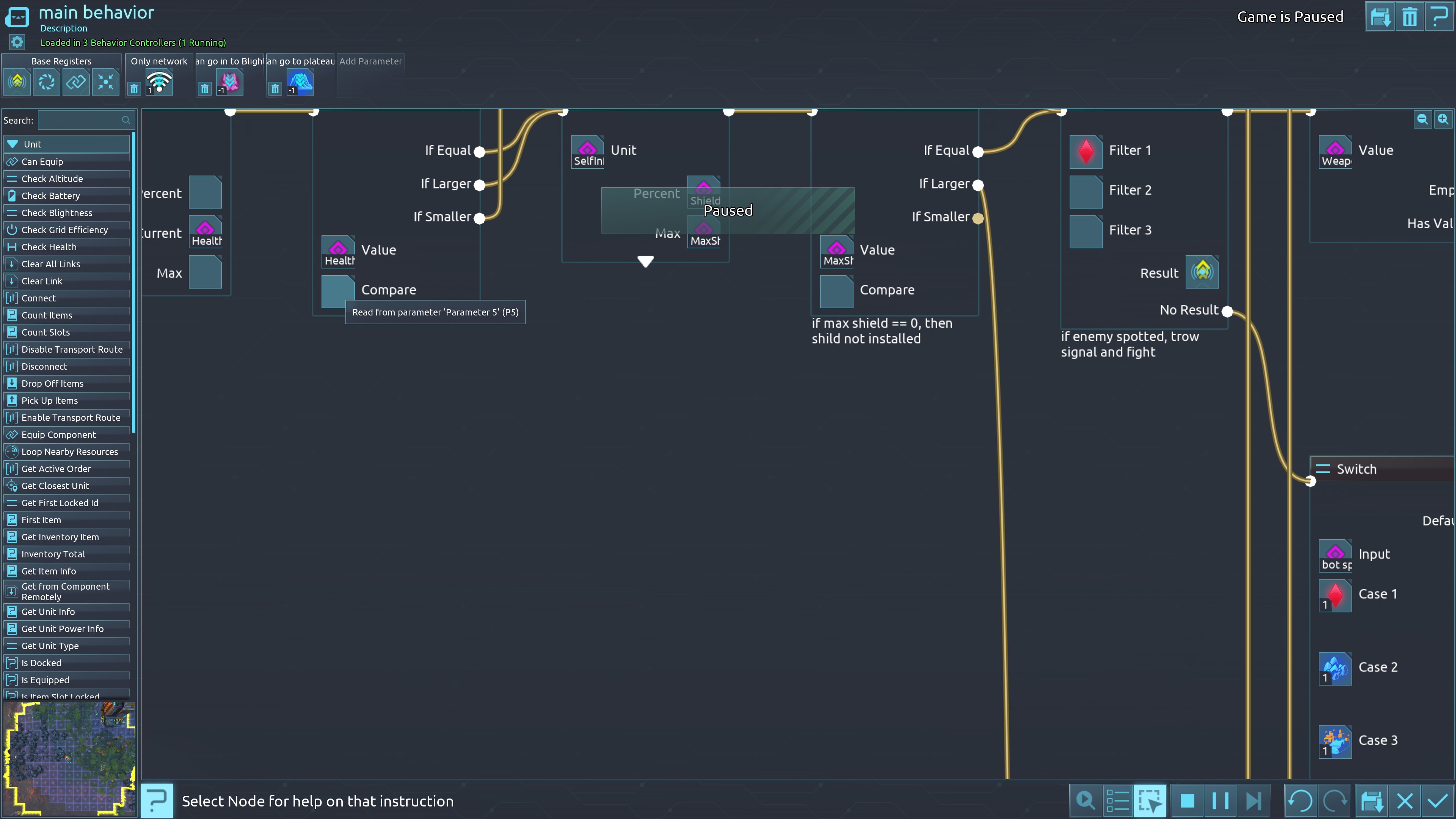Expand the Unit node down arrow
The width and height of the screenshot is (1456, 819).
coord(645,261)
